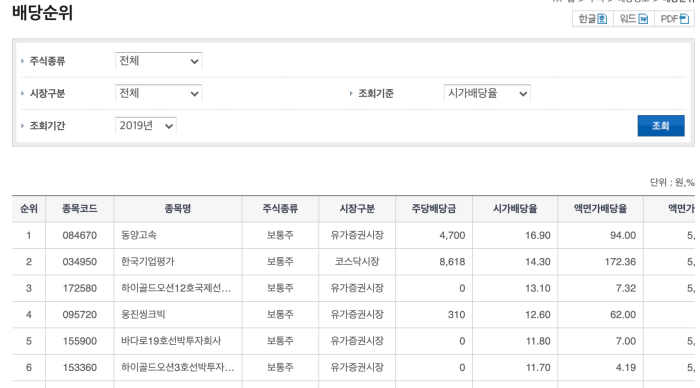Click stock code 034950

(x=79, y=262)
